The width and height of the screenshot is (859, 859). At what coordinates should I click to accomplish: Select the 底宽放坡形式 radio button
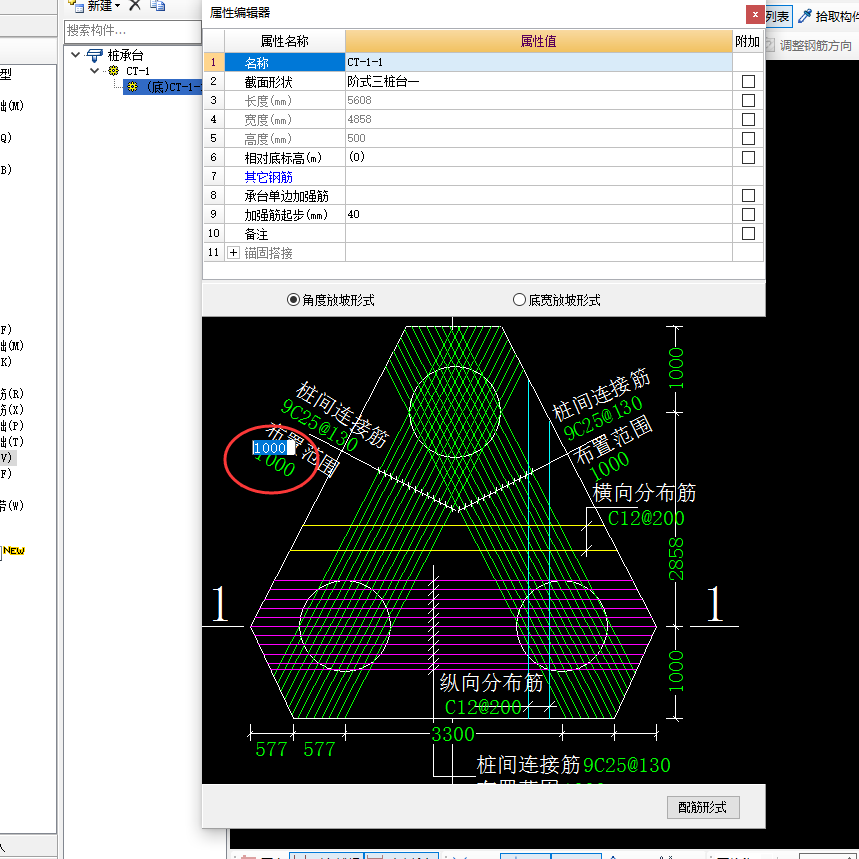(519, 300)
